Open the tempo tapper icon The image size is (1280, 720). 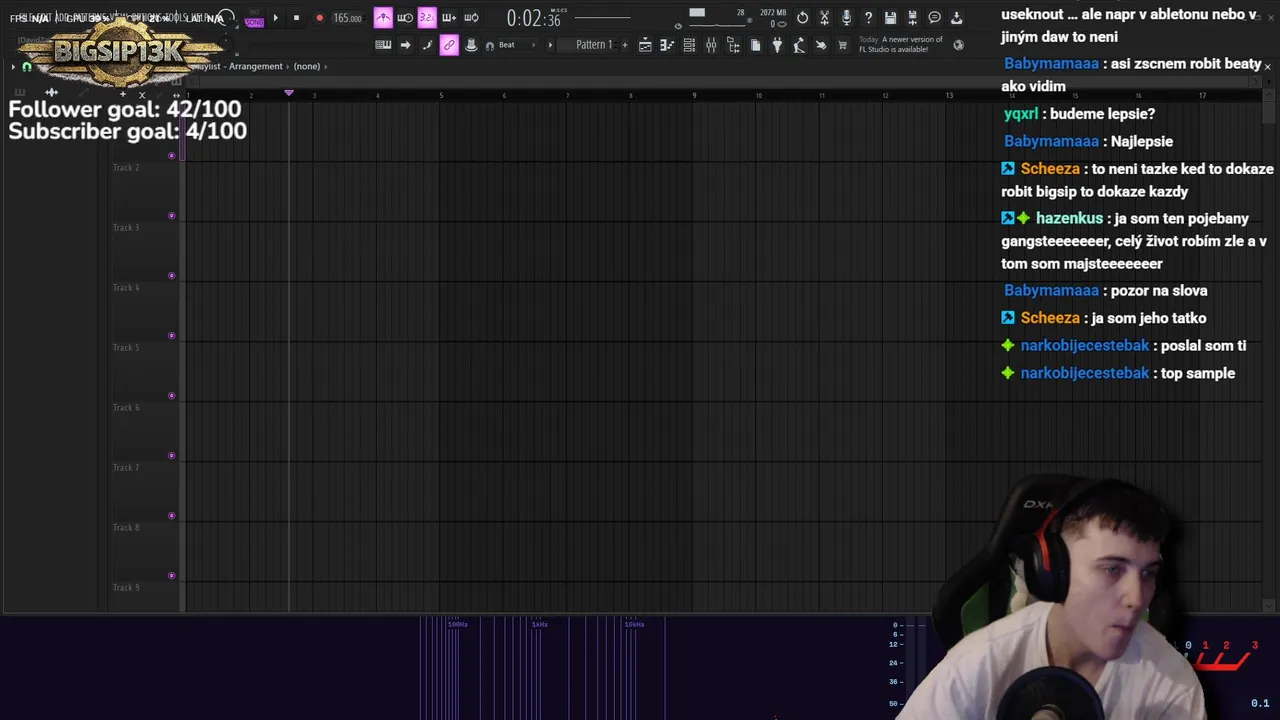798,45
